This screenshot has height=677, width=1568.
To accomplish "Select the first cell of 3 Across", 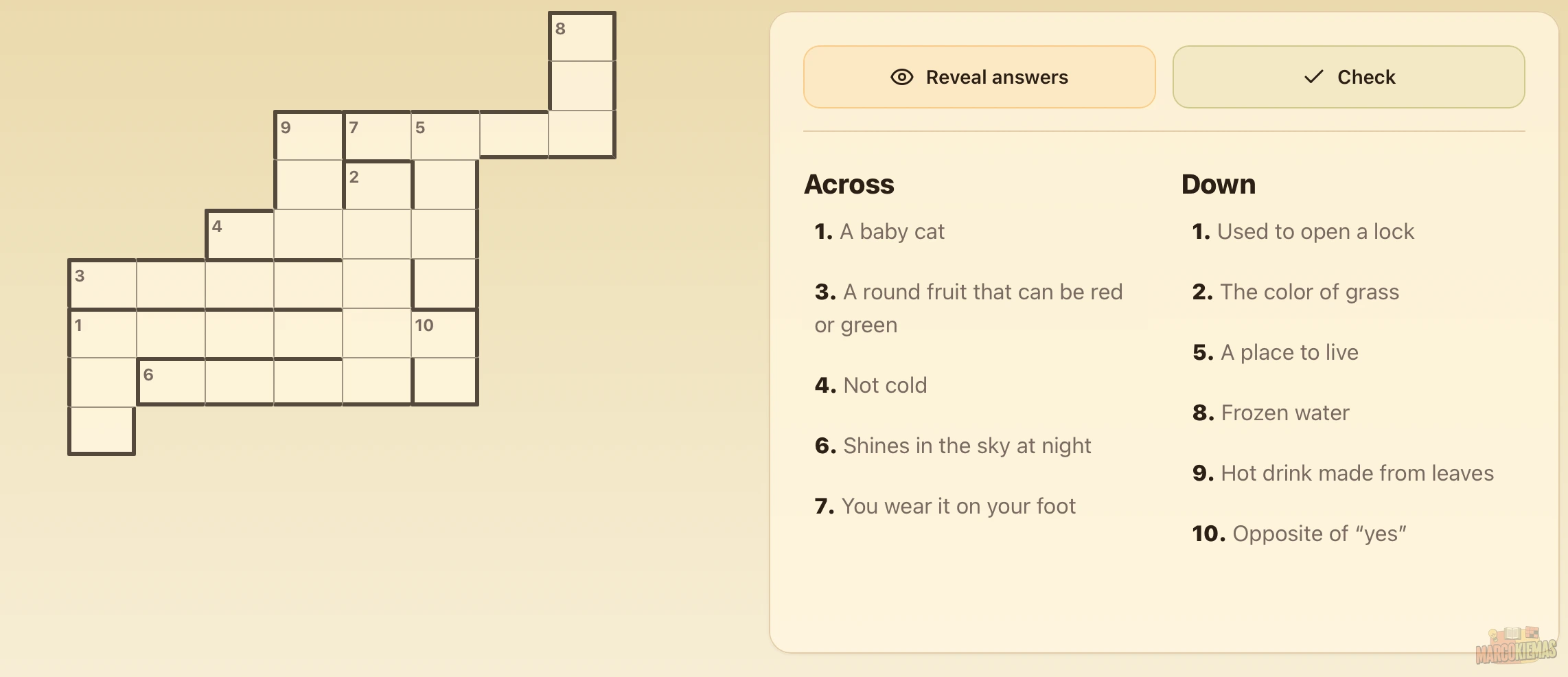I will tap(102, 284).
